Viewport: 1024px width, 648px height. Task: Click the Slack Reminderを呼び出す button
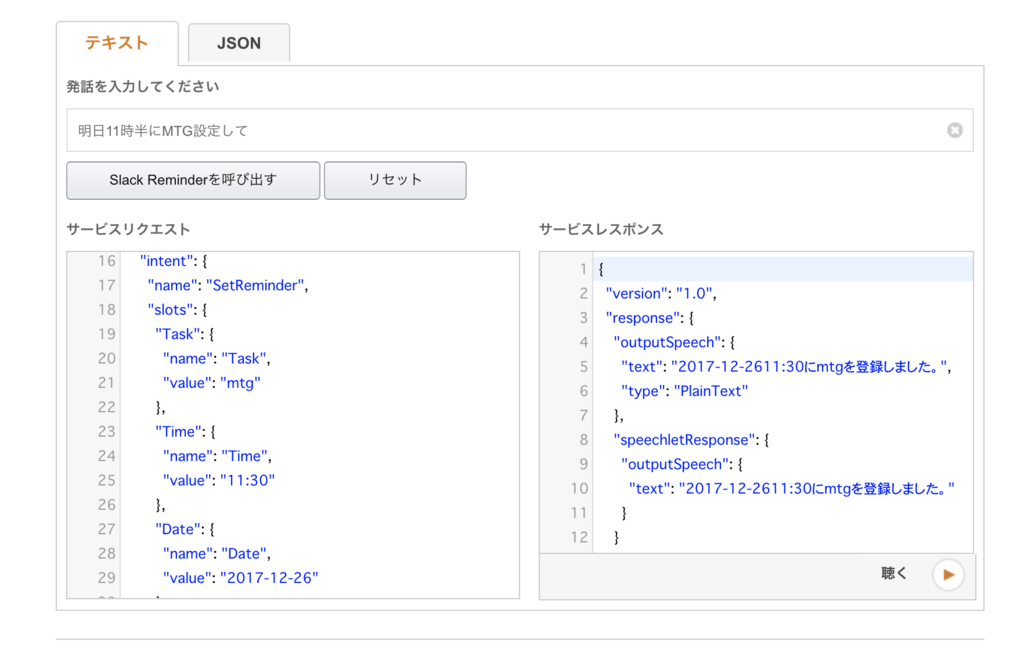pos(193,180)
